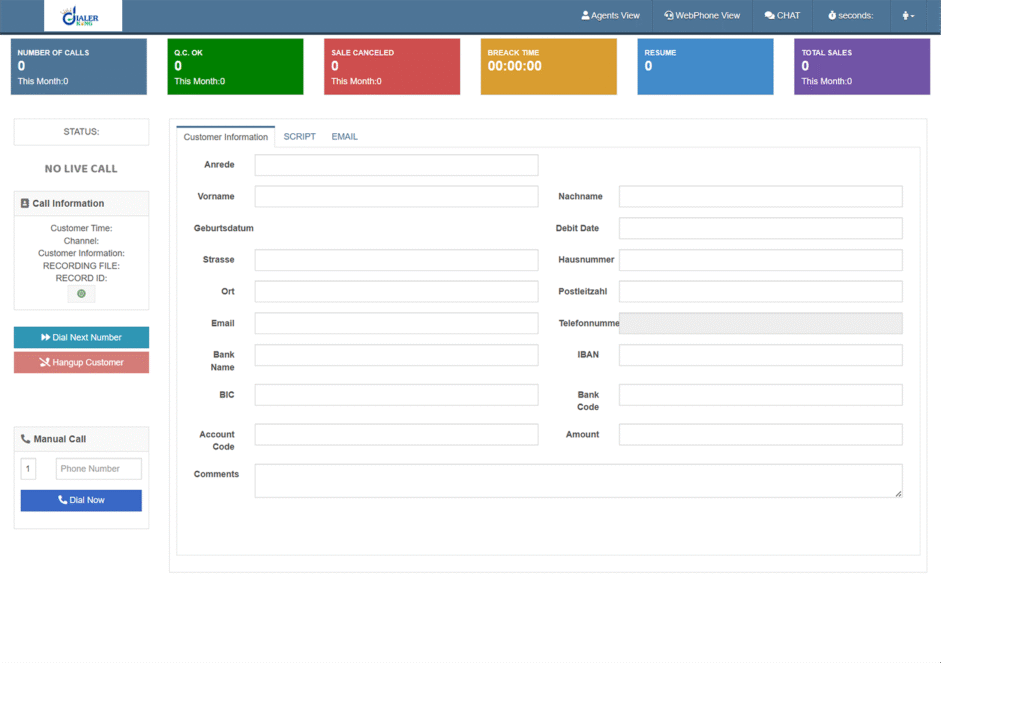Image resolution: width=1024 pixels, height=719 pixels.
Task: Click the country code field with 1
Action: pyautogui.click(x=28, y=469)
